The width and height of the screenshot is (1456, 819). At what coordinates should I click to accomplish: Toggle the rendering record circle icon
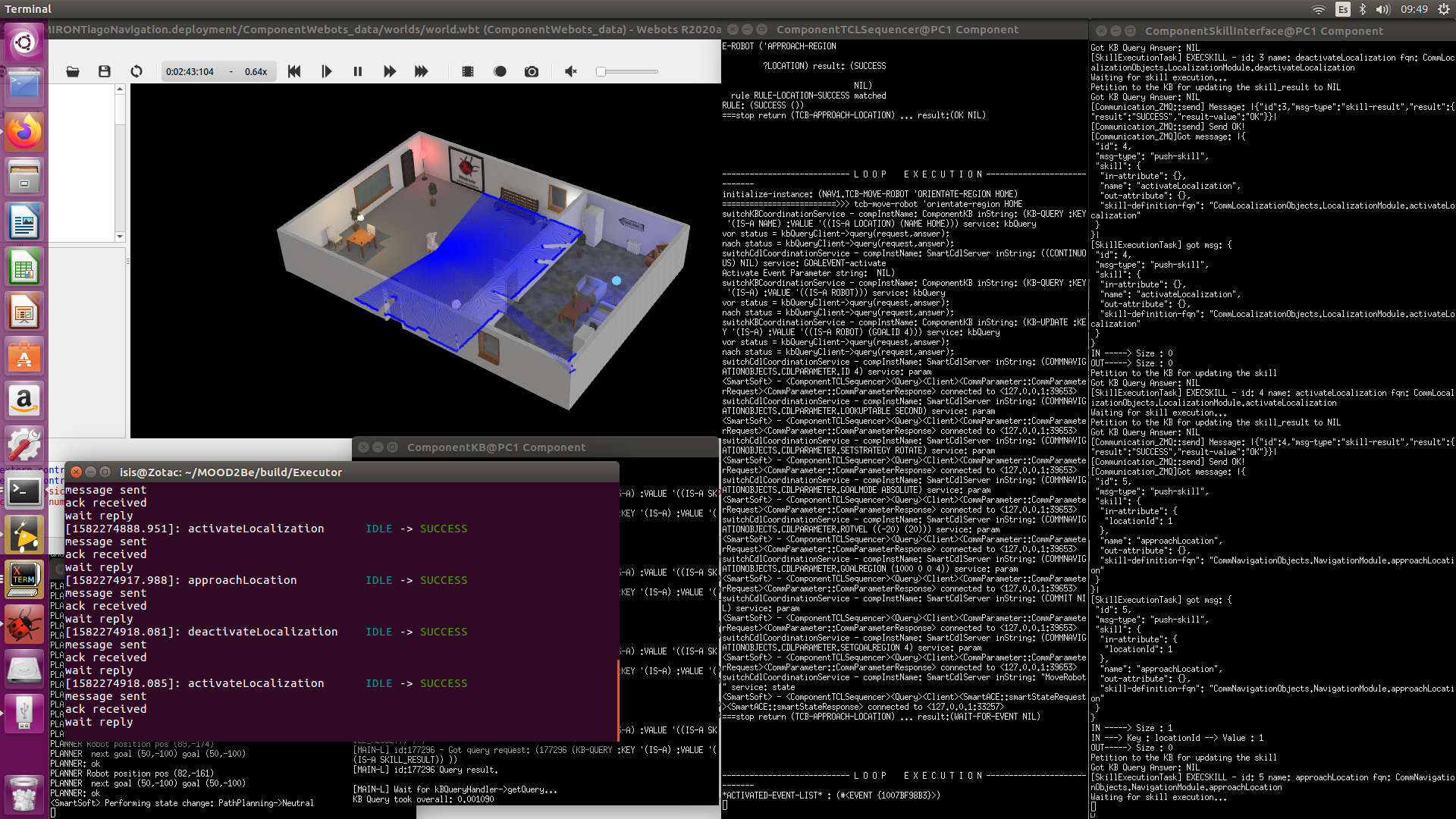500,71
